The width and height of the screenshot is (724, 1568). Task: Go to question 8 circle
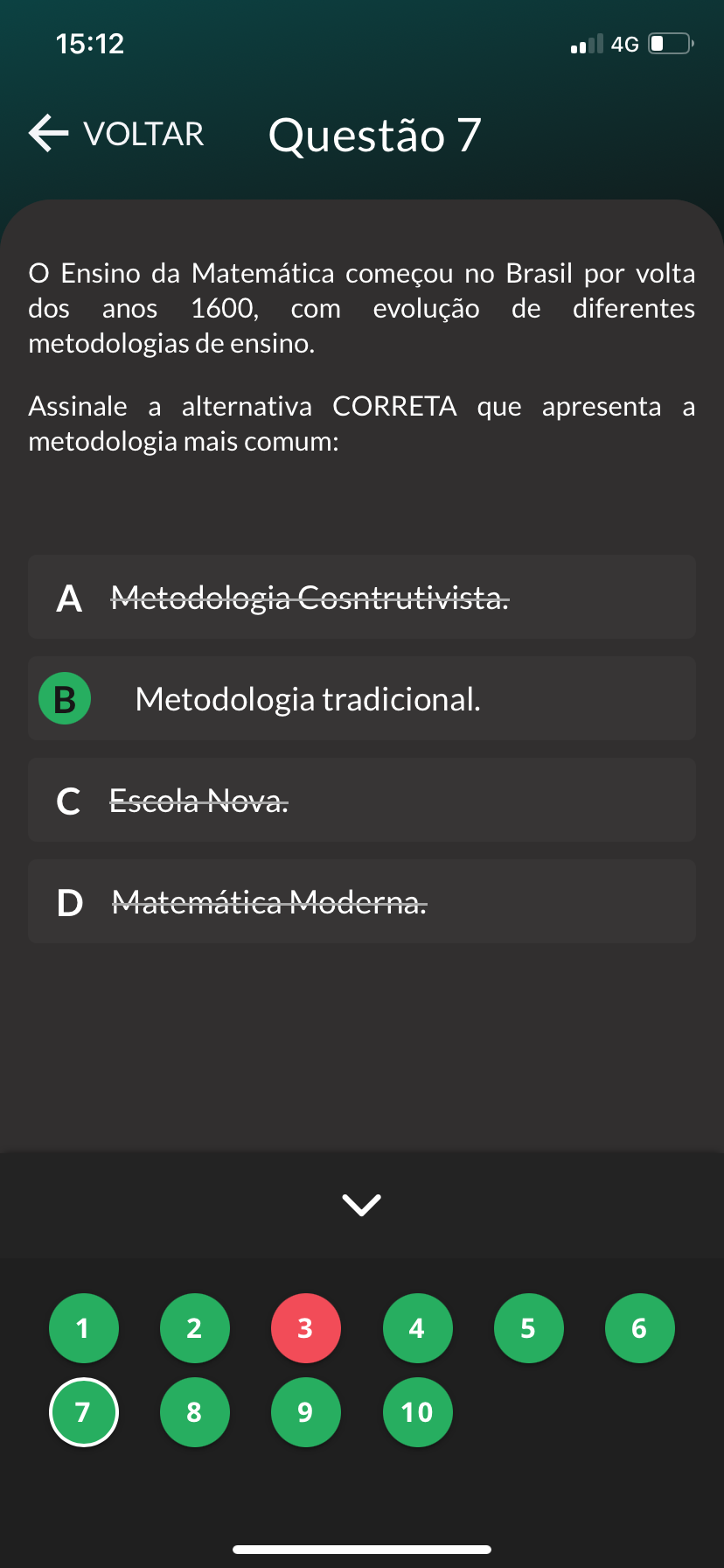(194, 1412)
